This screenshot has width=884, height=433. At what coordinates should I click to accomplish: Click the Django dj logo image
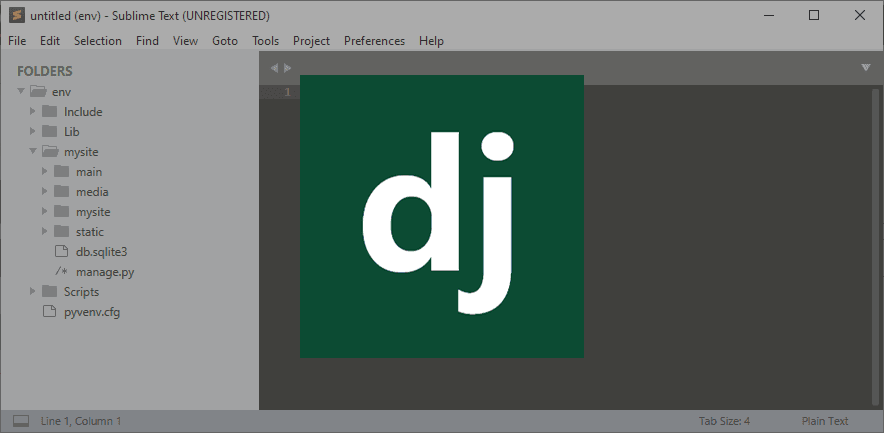coord(442,216)
